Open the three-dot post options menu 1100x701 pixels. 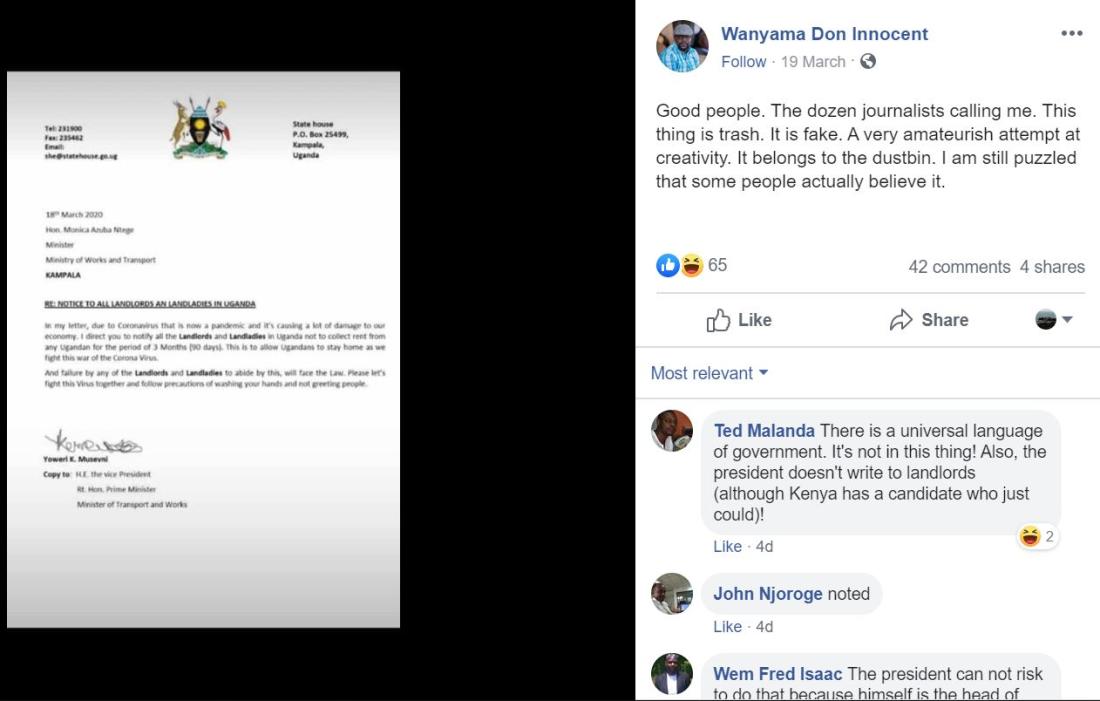pyautogui.click(x=1071, y=34)
